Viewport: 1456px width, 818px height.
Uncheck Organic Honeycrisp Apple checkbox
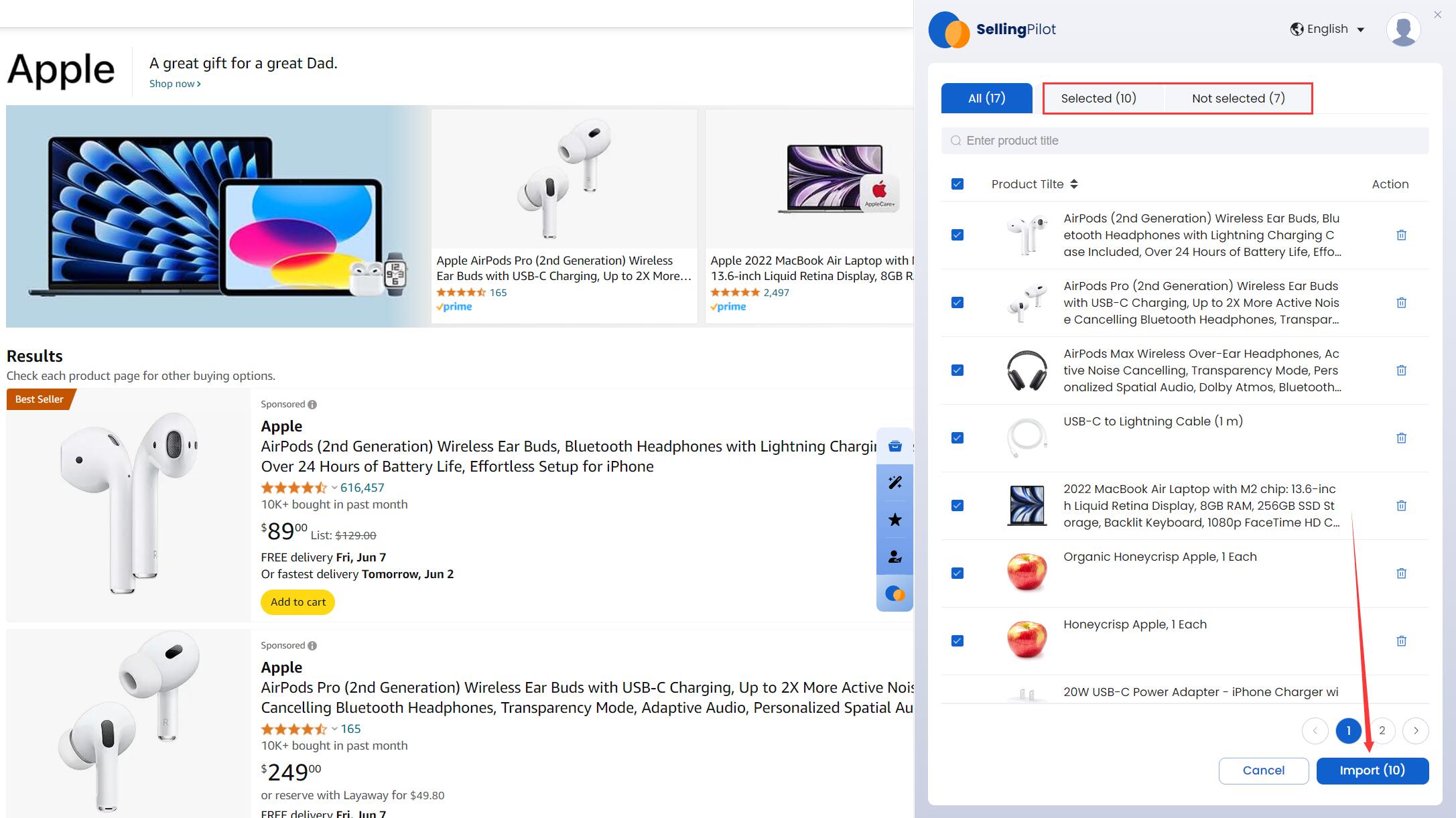[x=957, y=573]
